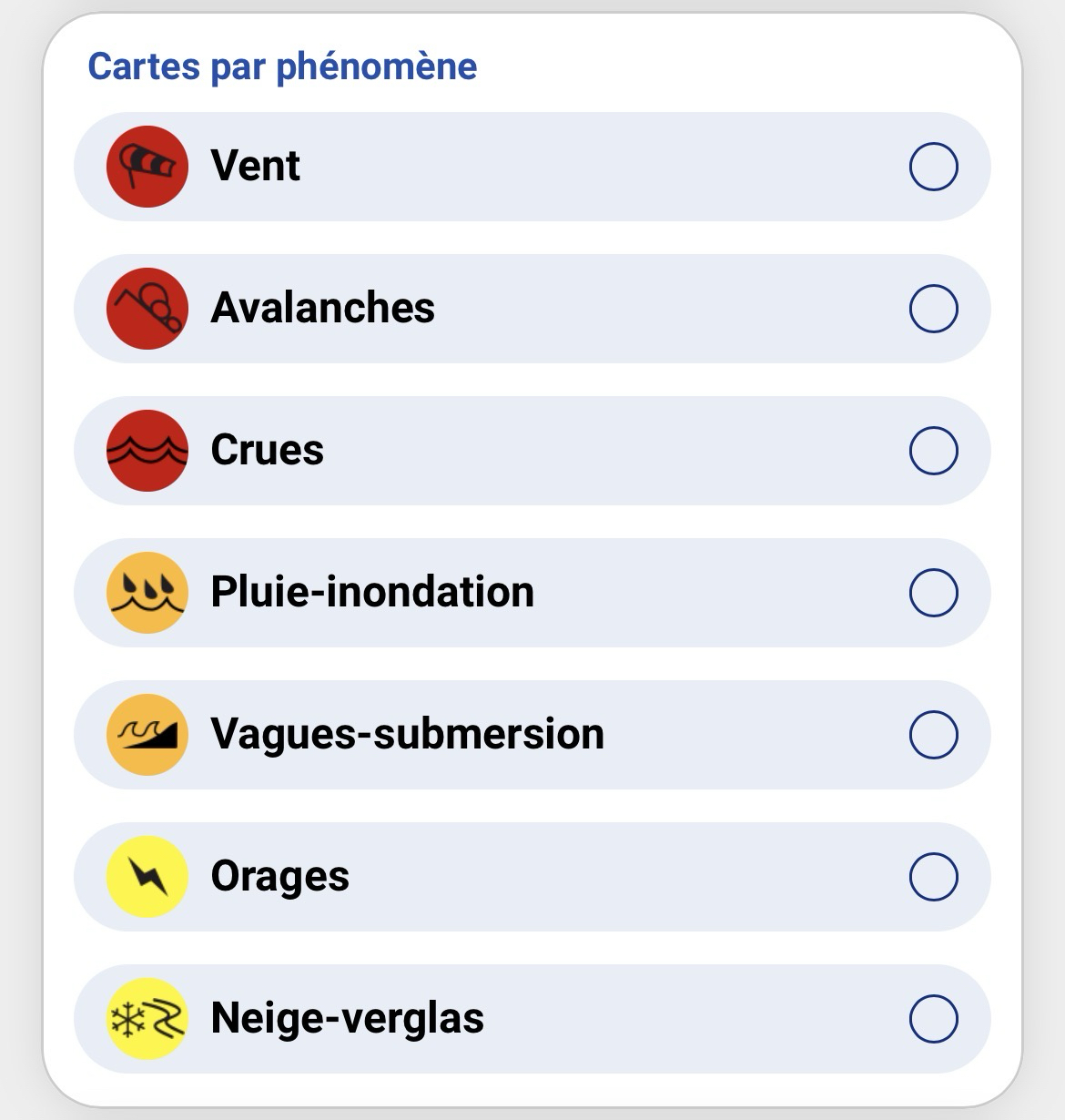
Task: Click the Neige-verglas label text
Action: coord(347,1018)
